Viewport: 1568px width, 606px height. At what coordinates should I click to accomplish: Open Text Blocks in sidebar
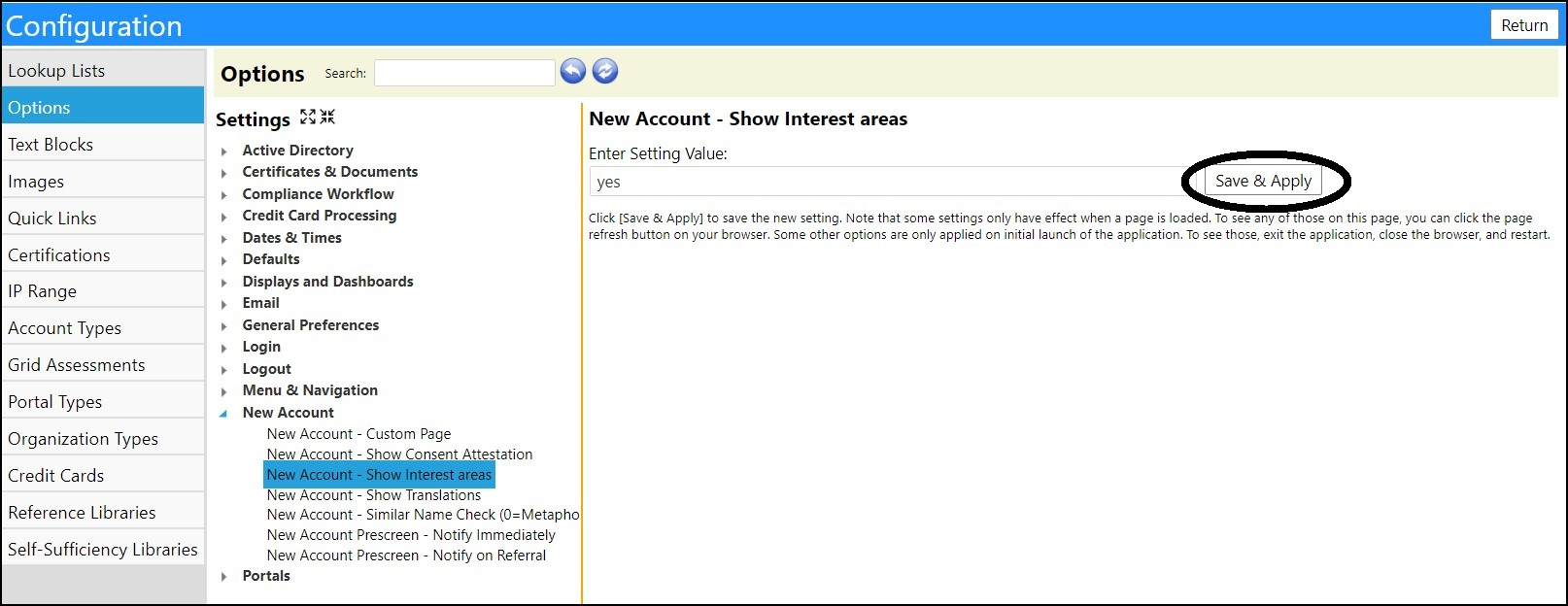click(x=103, y=144)
